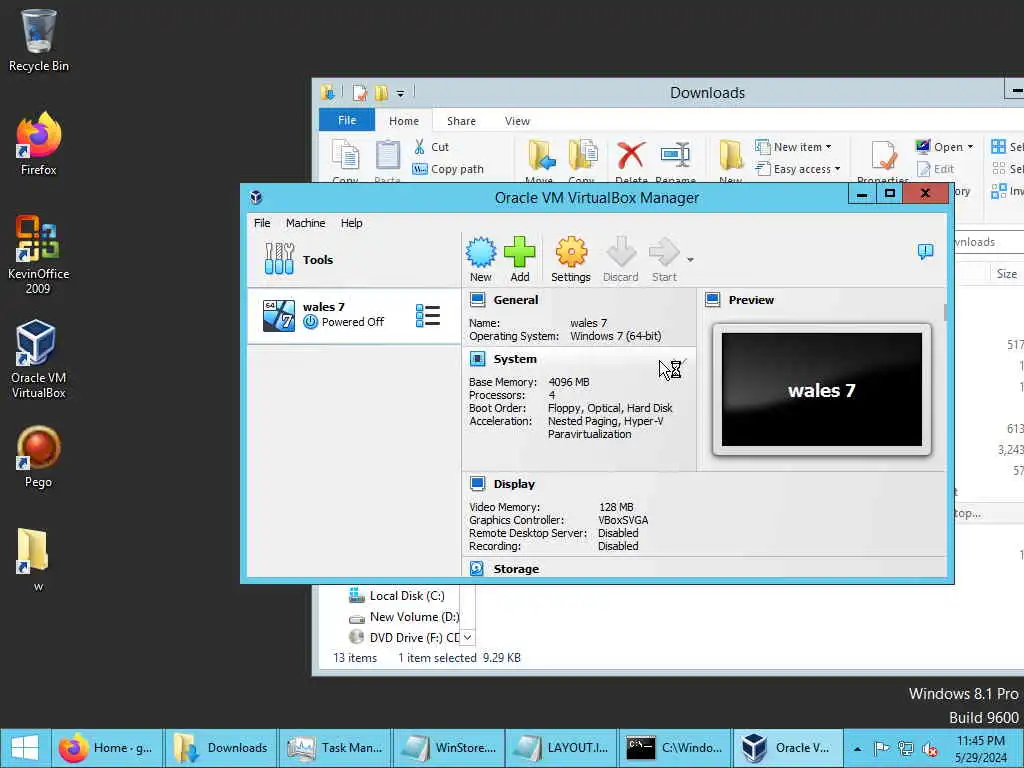Click Cut in Downloads ribbon
The width and height of the screenshot is (1024, 768).
point(431,147)
